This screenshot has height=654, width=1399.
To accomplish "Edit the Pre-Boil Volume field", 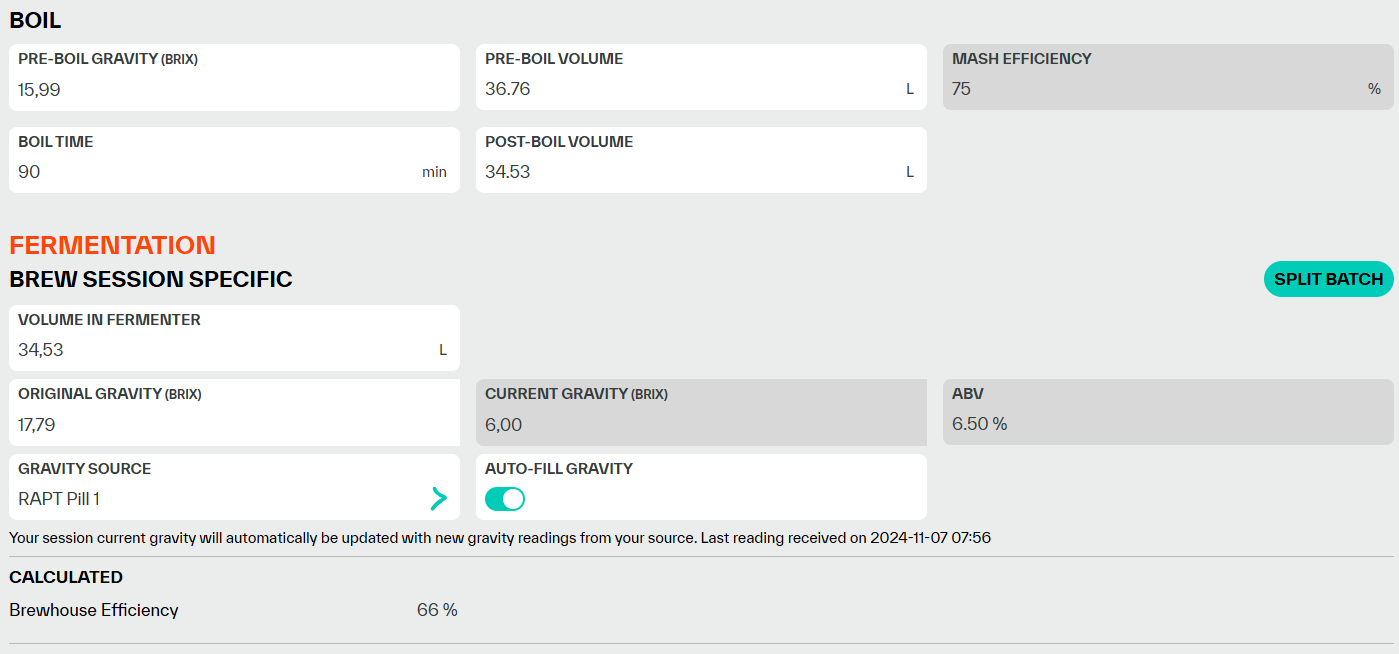I will (x=690, y=89).
